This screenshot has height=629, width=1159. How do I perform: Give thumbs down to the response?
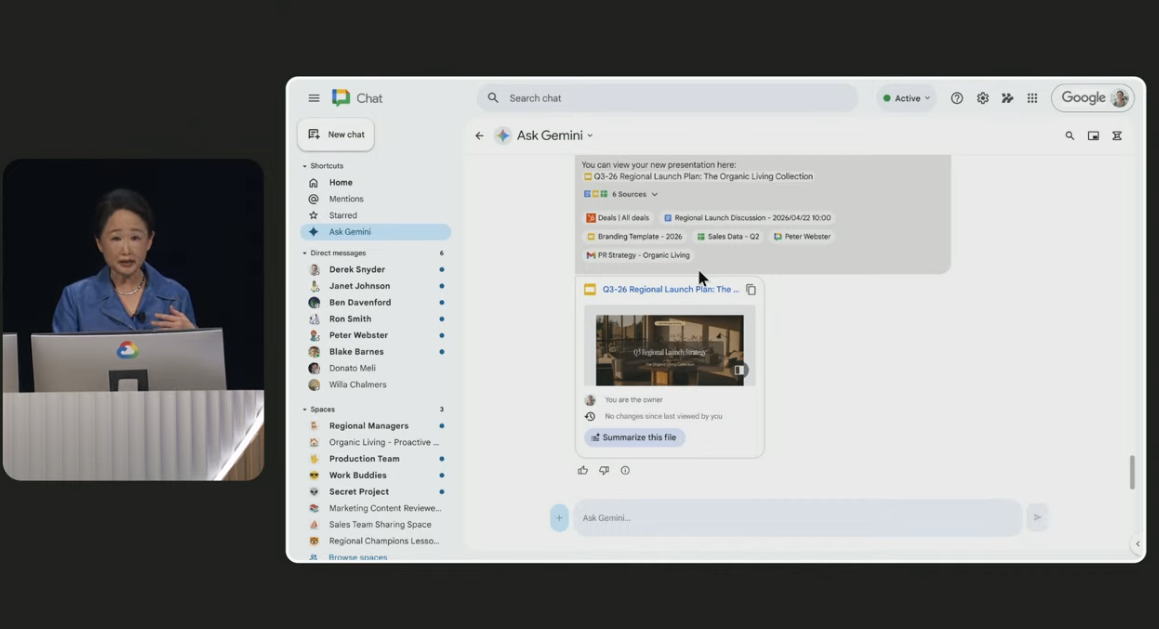pos(604,470)
